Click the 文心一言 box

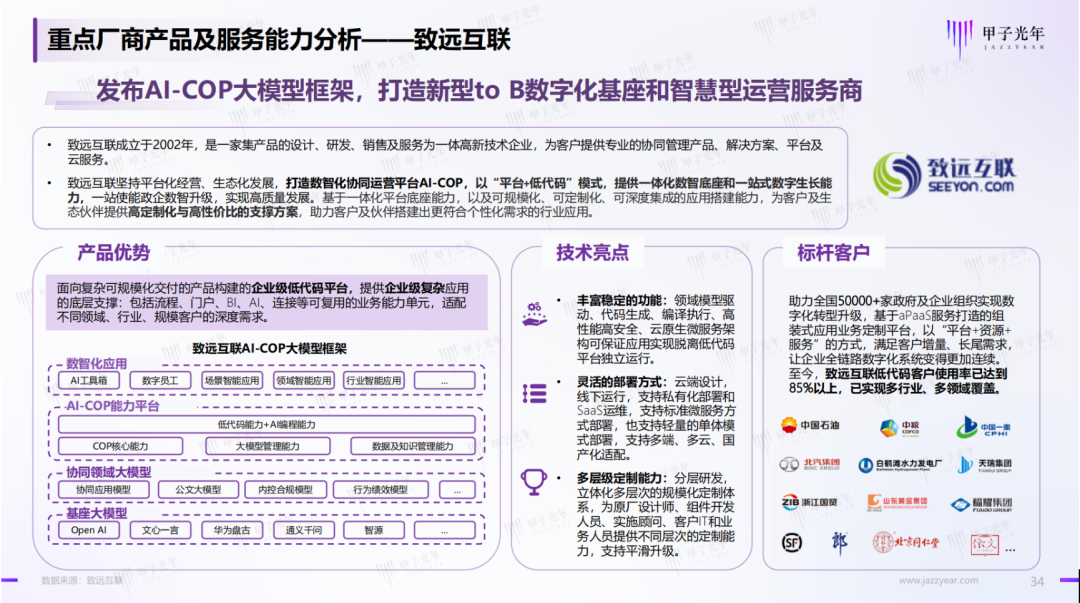(160, 530)
